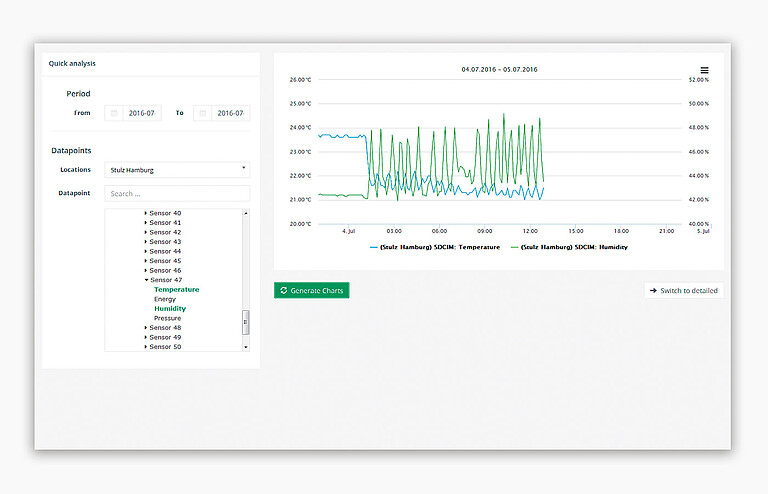
Task: Click the 12:00 x-axis label
Action: tap(530, 231)
